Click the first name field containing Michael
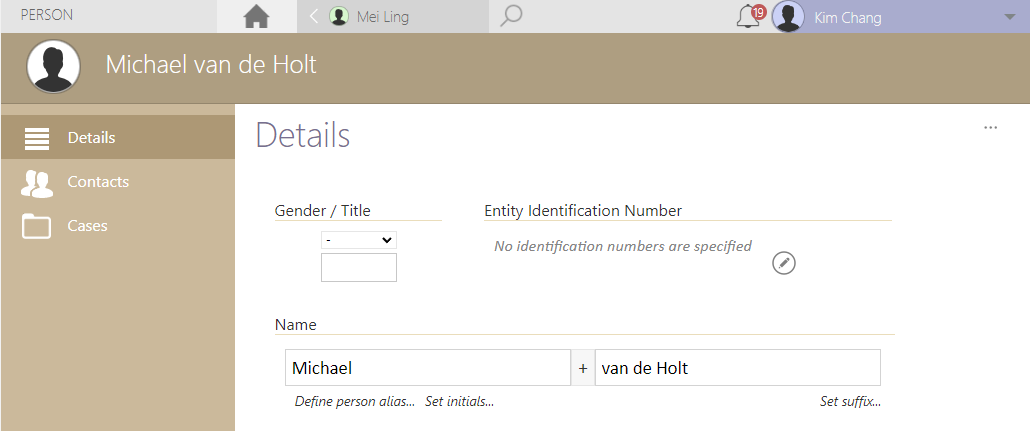 [x=427, y=368]
